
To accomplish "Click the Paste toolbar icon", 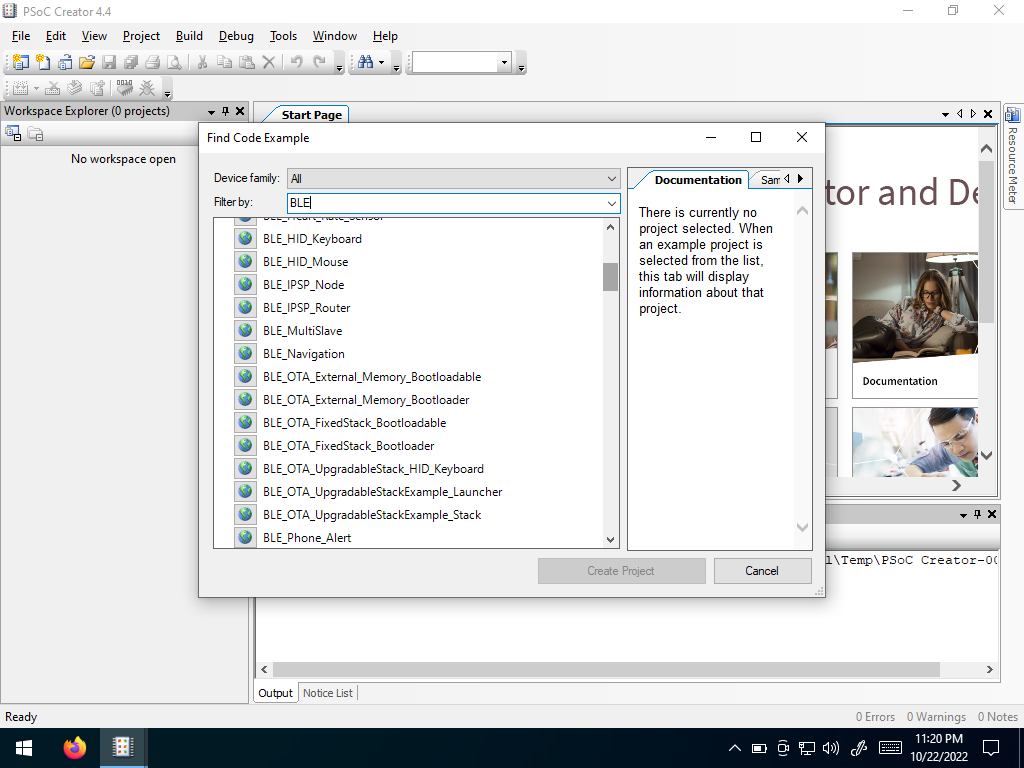I will [246, 62].
